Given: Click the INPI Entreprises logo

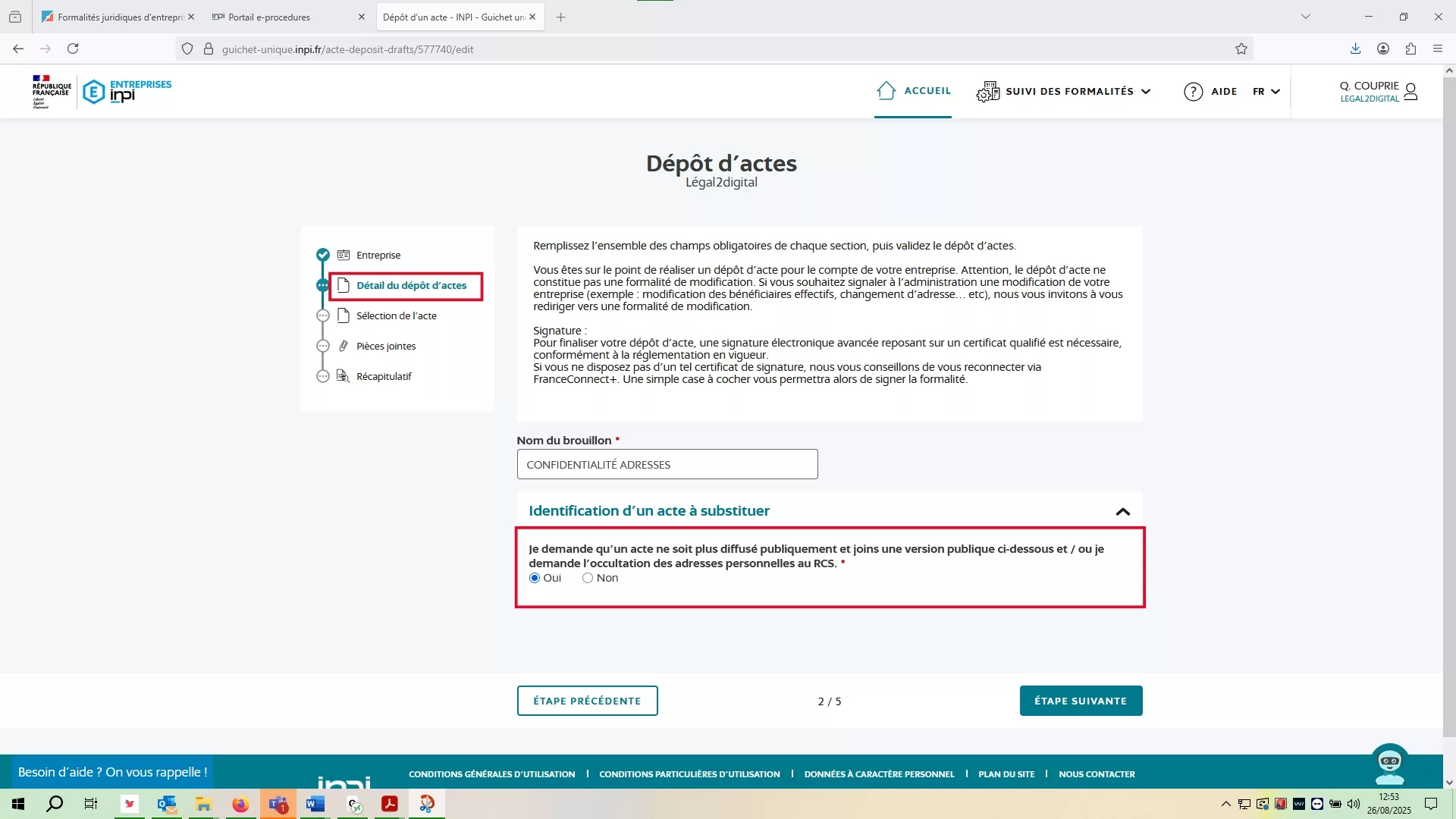Looking at the screenshot, I should pos(127,91).
